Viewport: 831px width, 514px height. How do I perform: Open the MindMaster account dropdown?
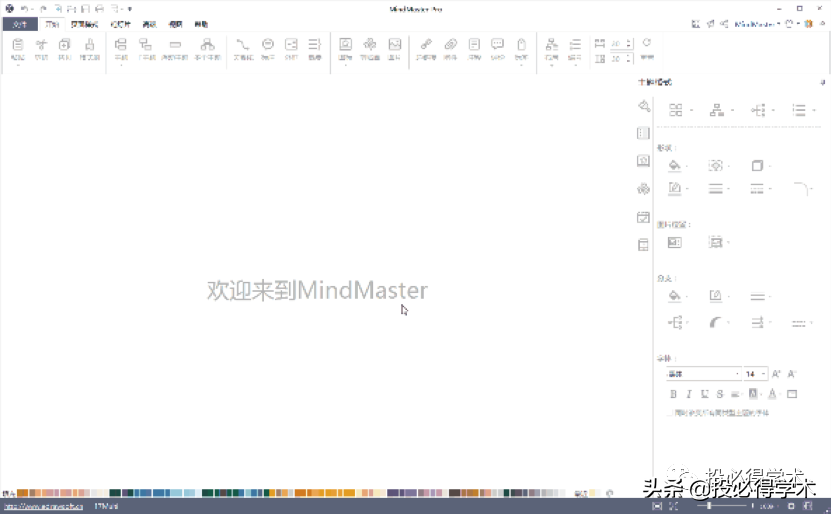tap(758, 23)
